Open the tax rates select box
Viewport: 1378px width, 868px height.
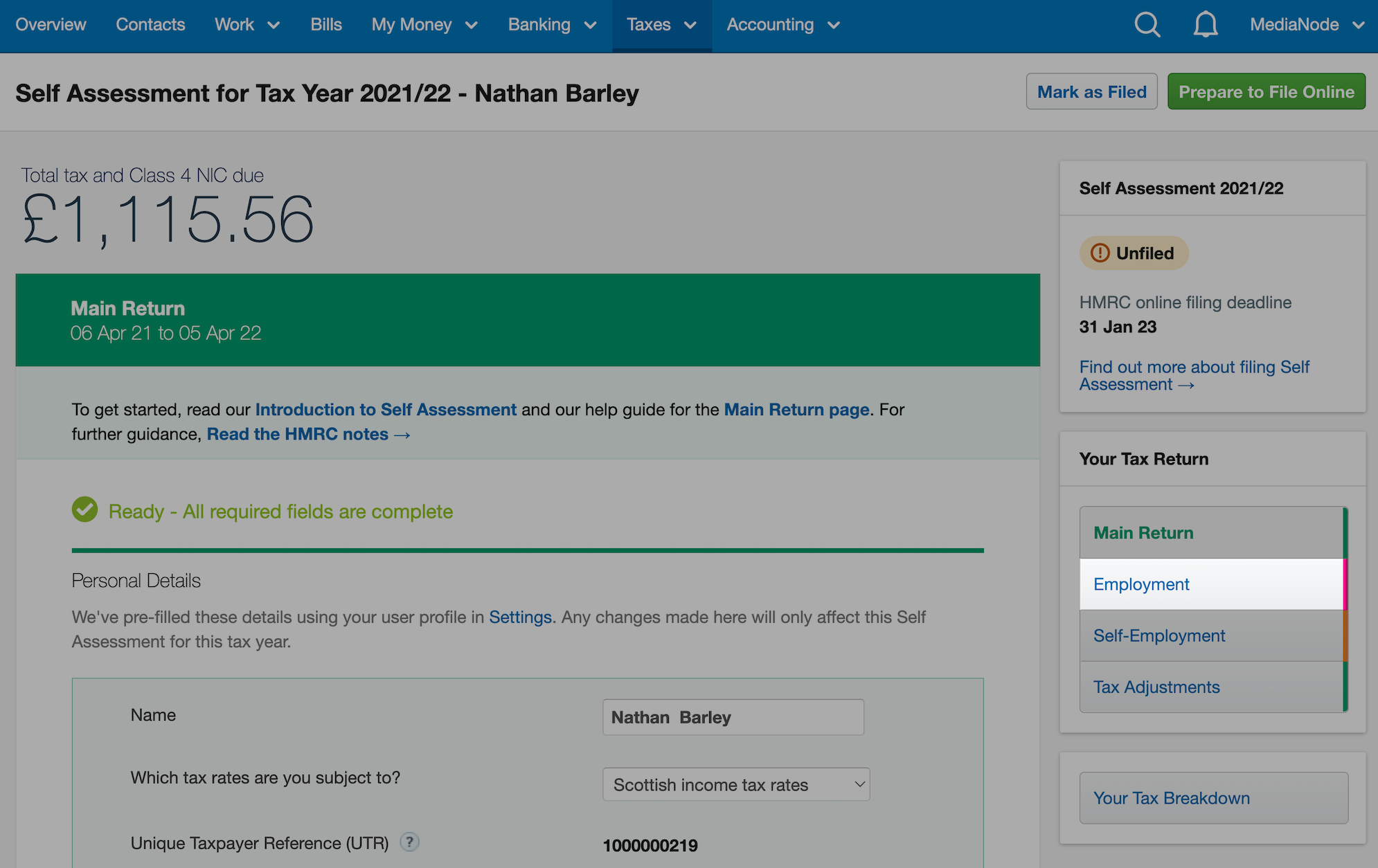(x=736, y=784)
